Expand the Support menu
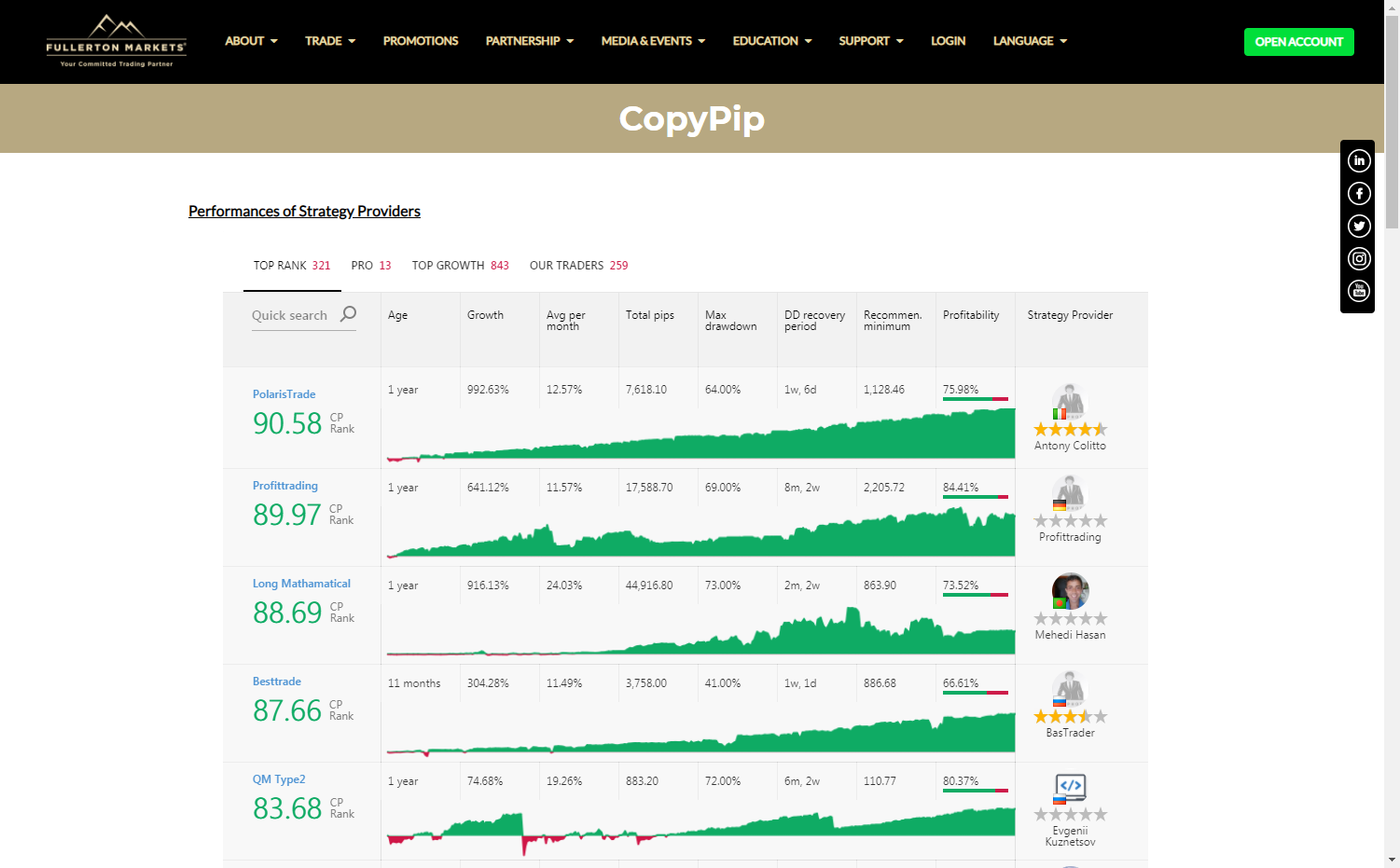Screen dimensions: 1400x868 tap(871, 41)
